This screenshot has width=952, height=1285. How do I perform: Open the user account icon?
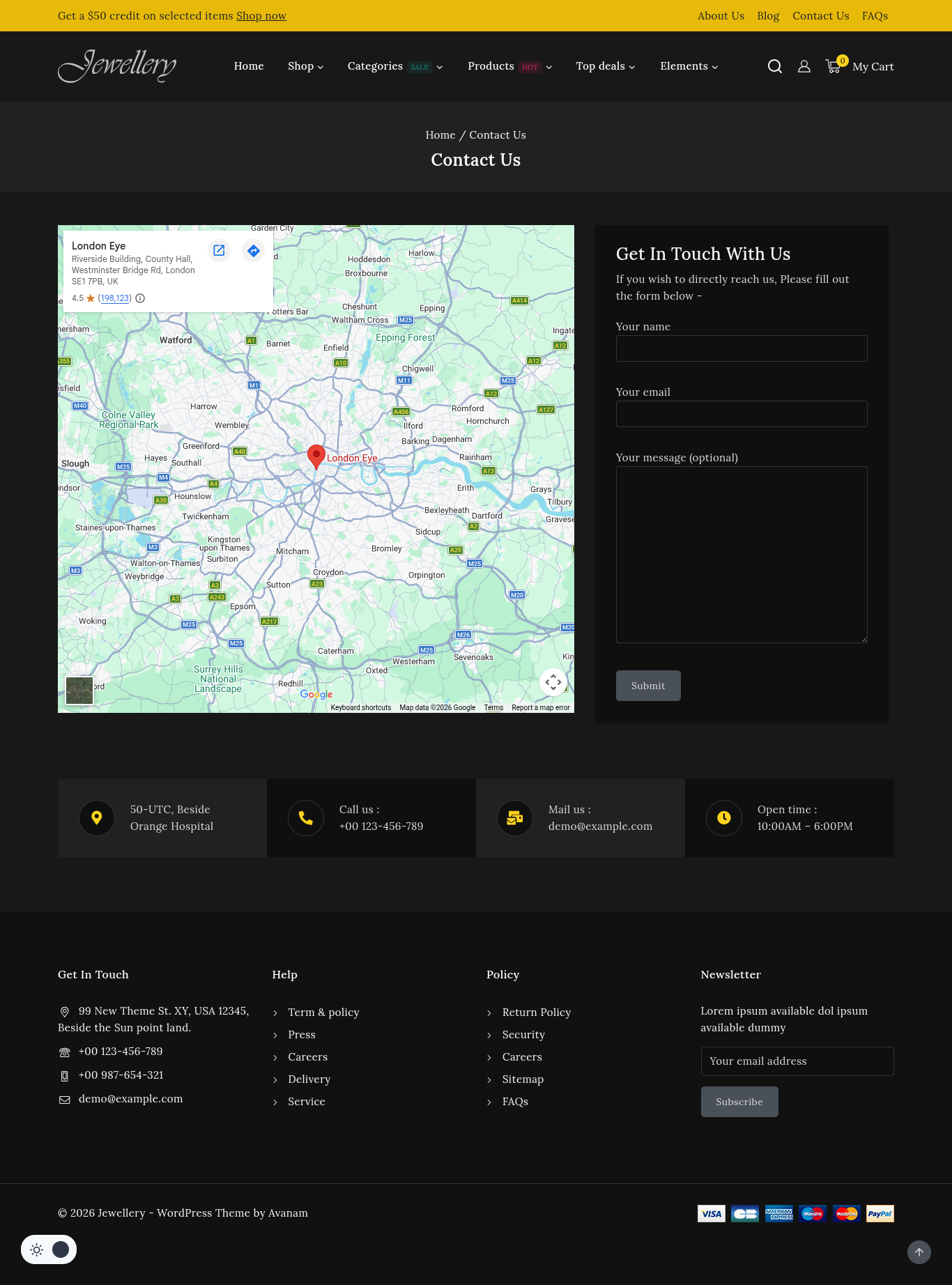[804, 66]
